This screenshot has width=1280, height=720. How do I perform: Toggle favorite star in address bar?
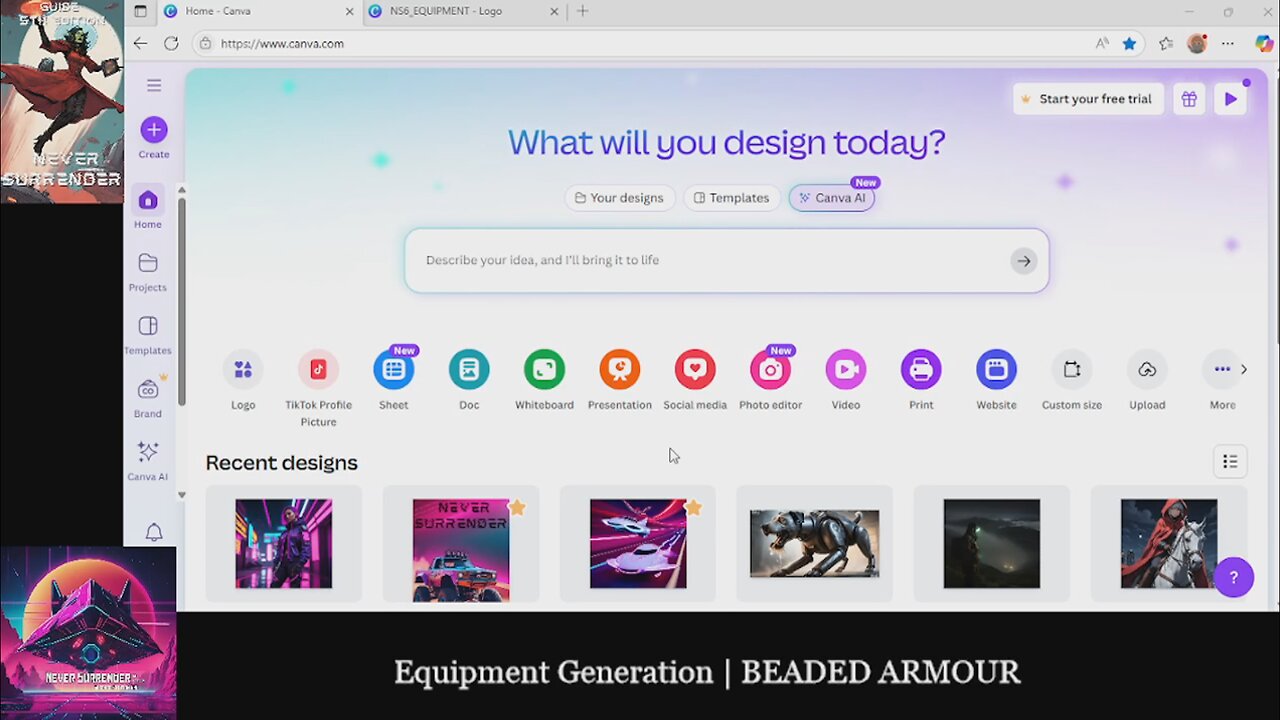pos(1129,44)
